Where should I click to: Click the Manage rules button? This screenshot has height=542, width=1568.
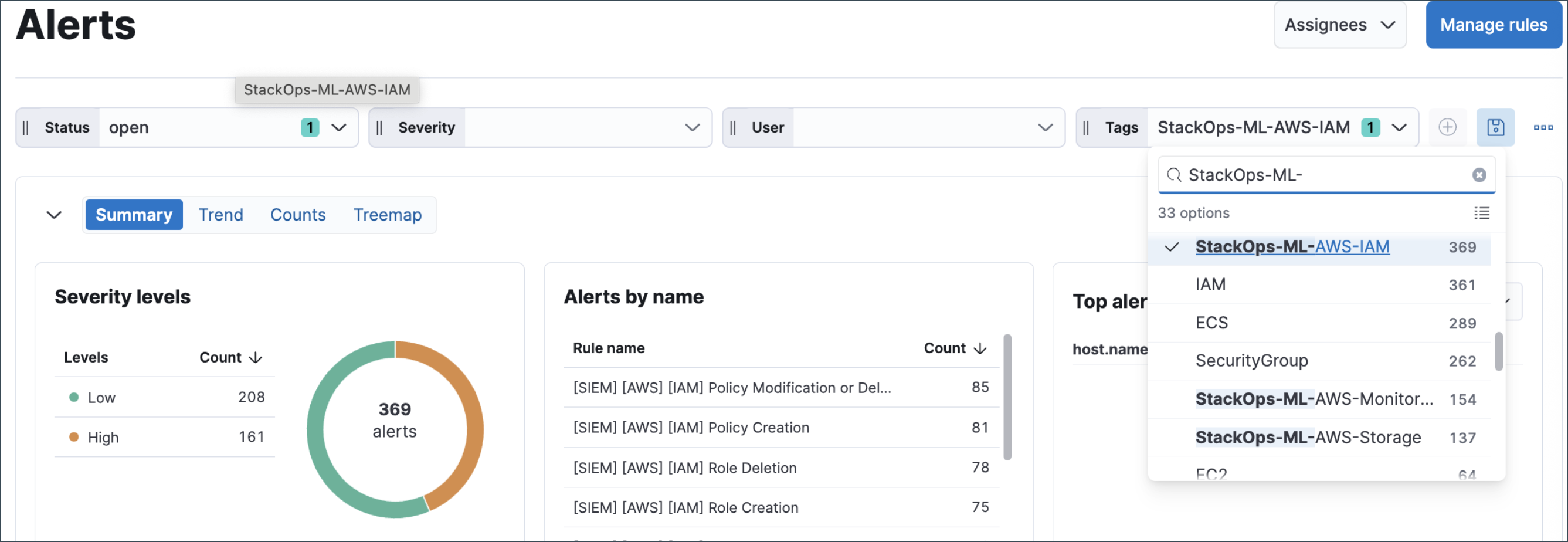1493,25
